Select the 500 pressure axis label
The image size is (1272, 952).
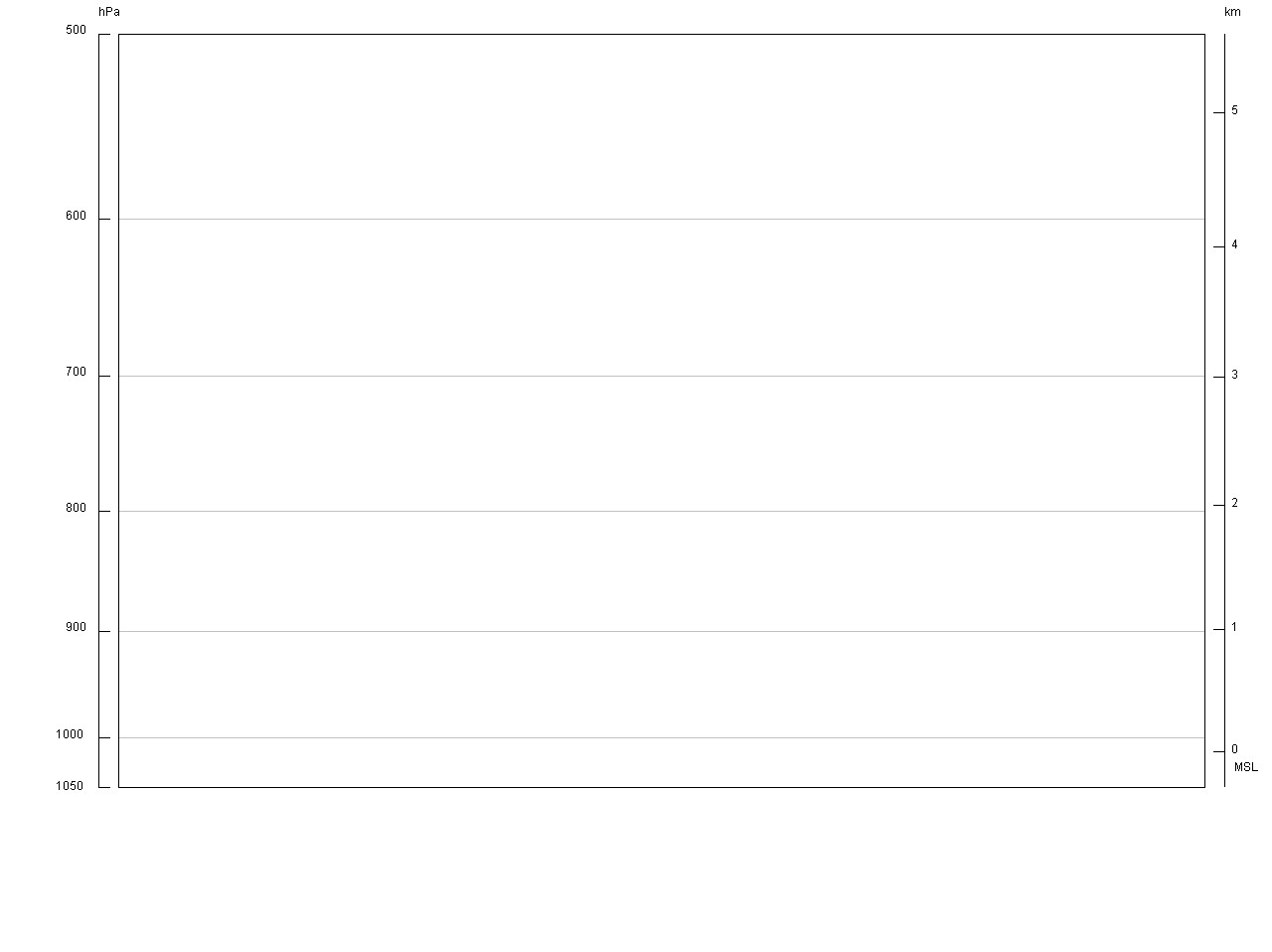pos(77,31)
